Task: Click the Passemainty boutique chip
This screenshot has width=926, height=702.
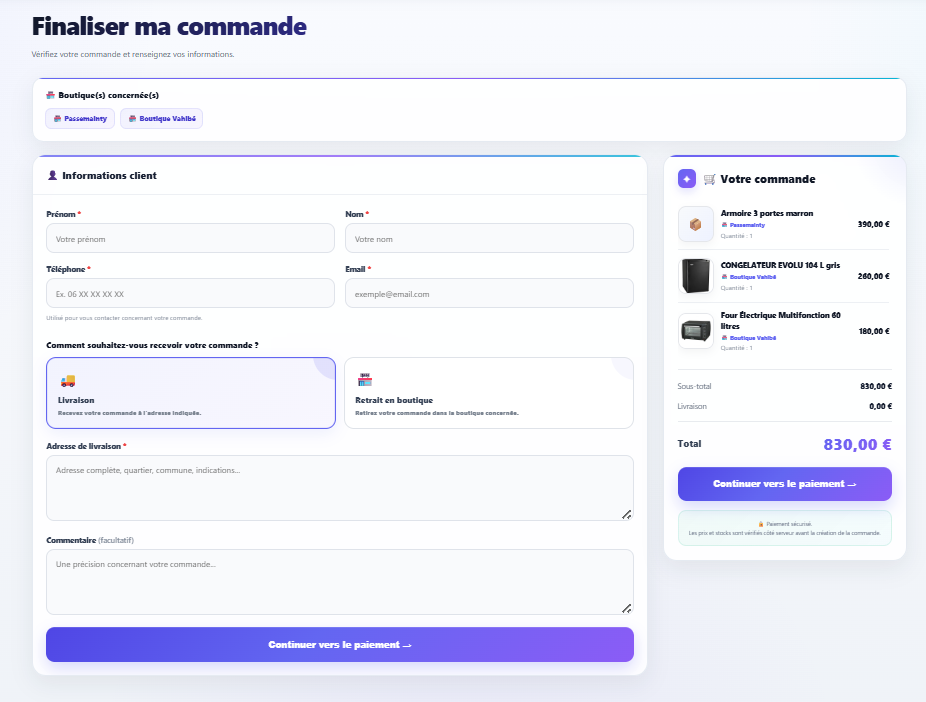Action: point(80,119)
